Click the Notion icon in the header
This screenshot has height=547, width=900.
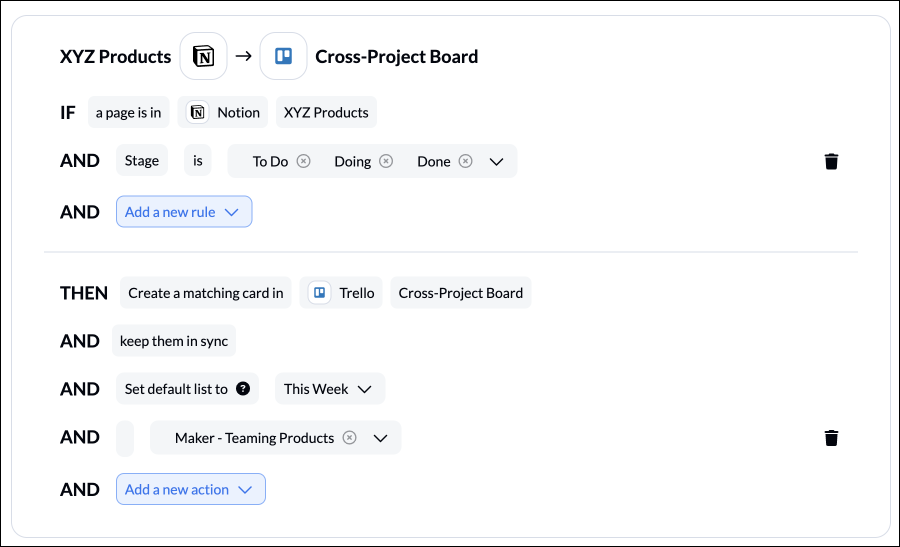point(203,56)
